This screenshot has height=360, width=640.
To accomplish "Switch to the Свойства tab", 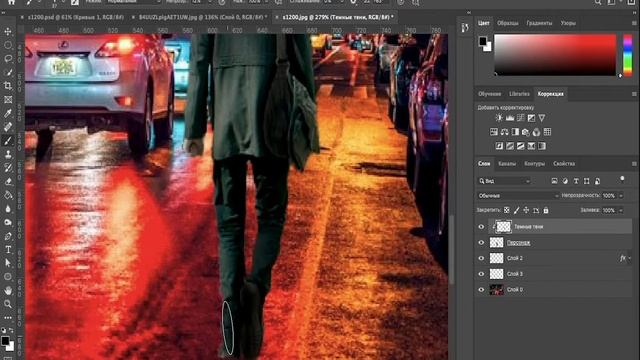I will tap(564, 164).
